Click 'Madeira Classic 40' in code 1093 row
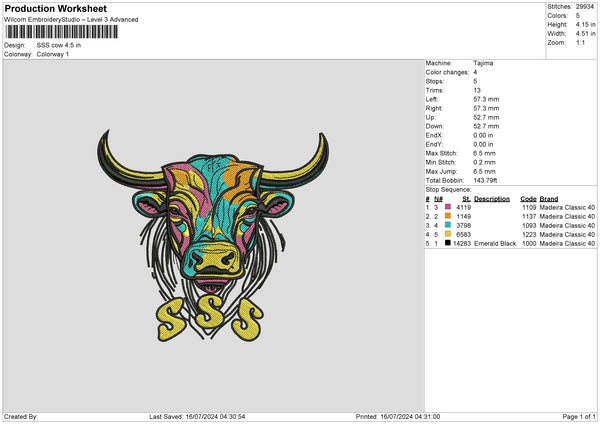The height and width of the screenshot is (424, 600). [567, 225]
